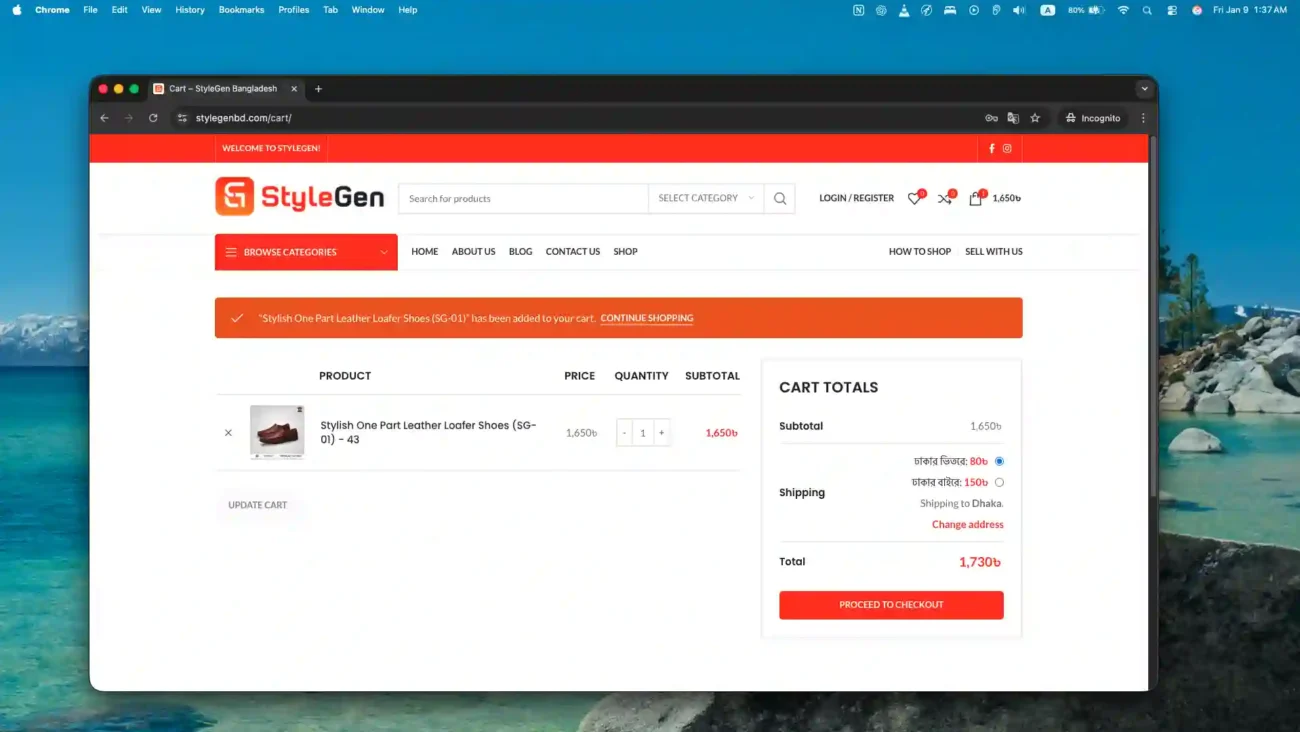Reload the cart page
Viewport: 1300px width, 732px height.
[x=153, y=118]
